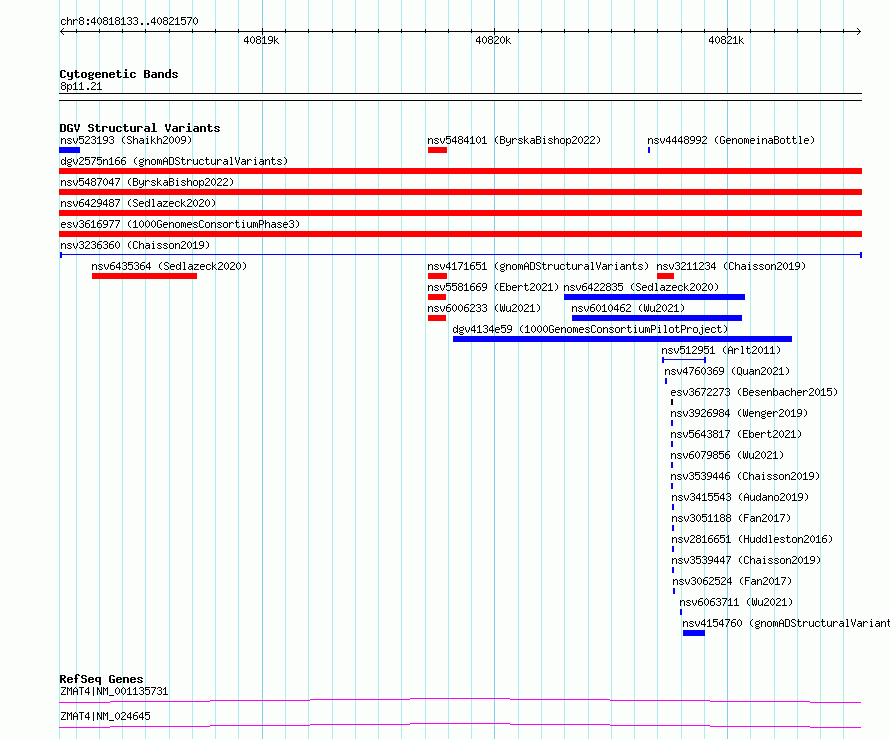This screenshot has height=739, width=890.
Task: Click nsv3051188 (Fan2017) label
Action: (731, 518)
